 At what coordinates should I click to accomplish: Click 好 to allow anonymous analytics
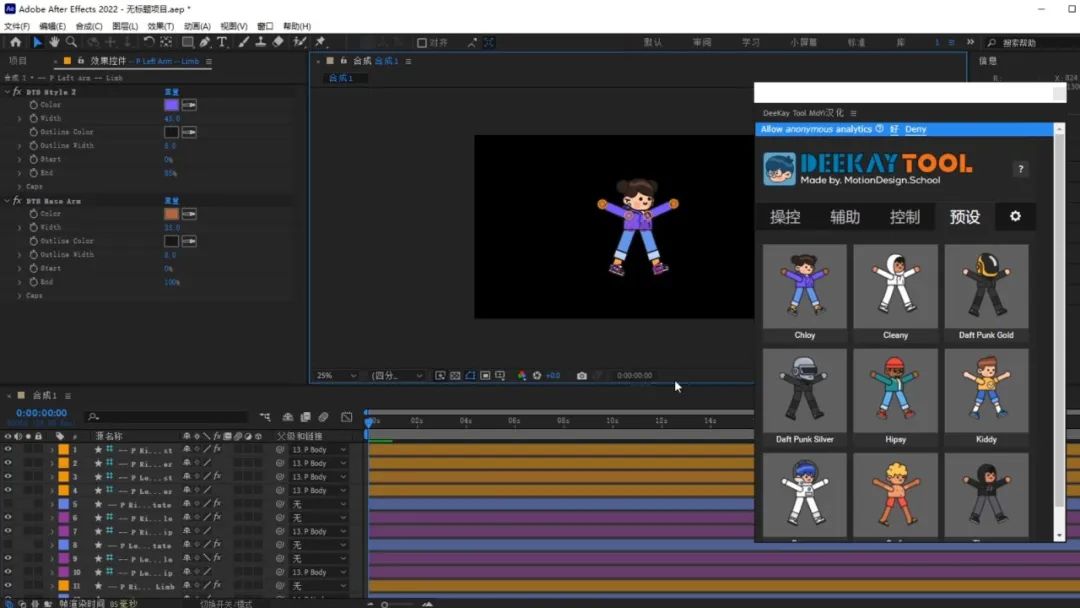[894, 129]
